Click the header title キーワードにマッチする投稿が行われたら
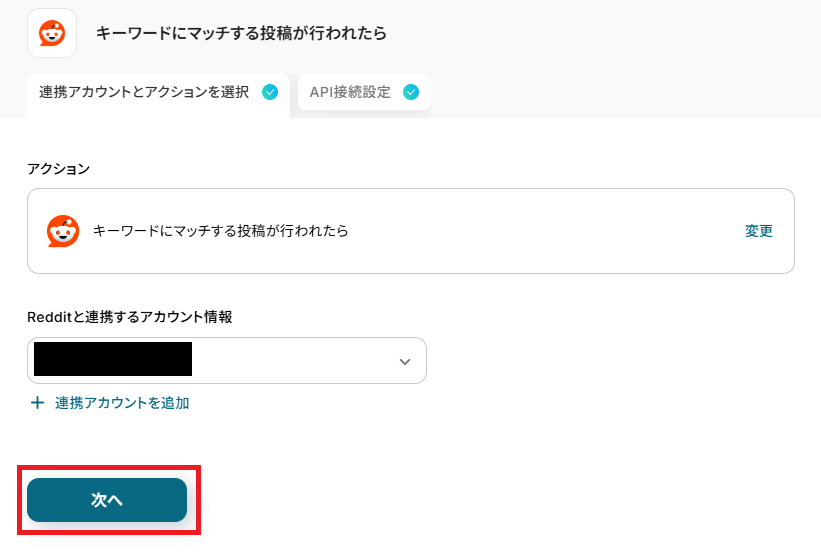 tap(241, 33)
